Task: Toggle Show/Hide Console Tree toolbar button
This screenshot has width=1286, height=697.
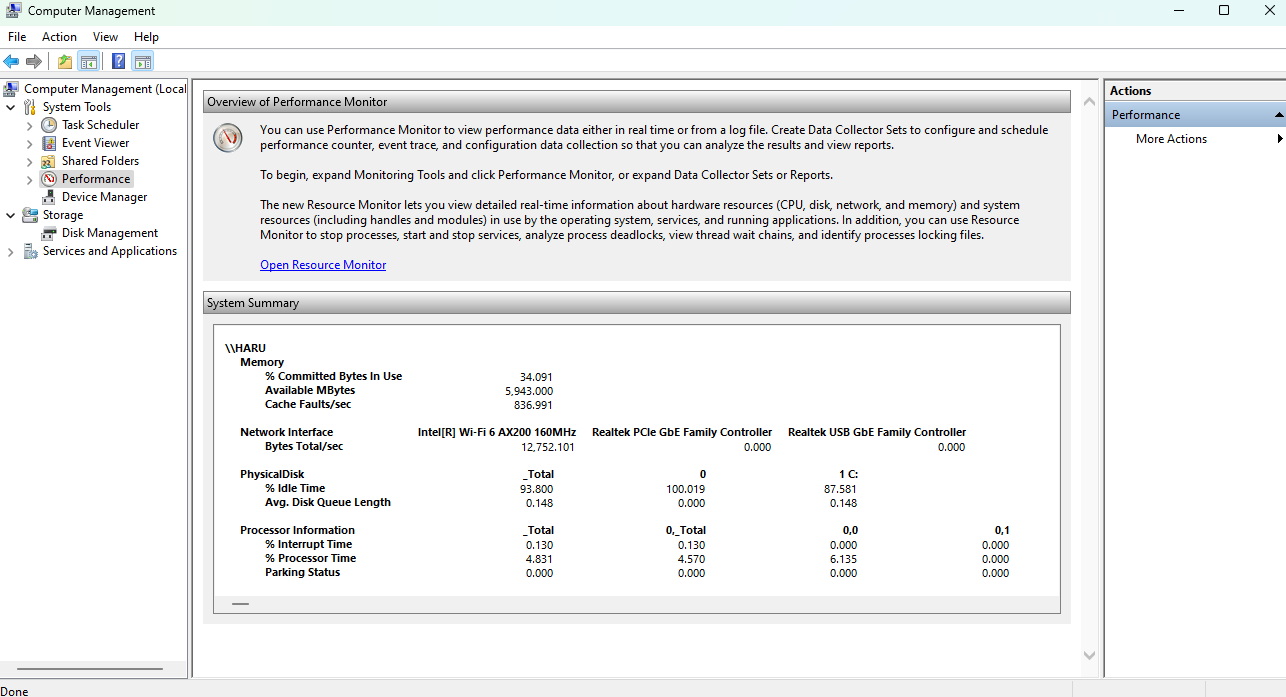Action: coord(89,62)
